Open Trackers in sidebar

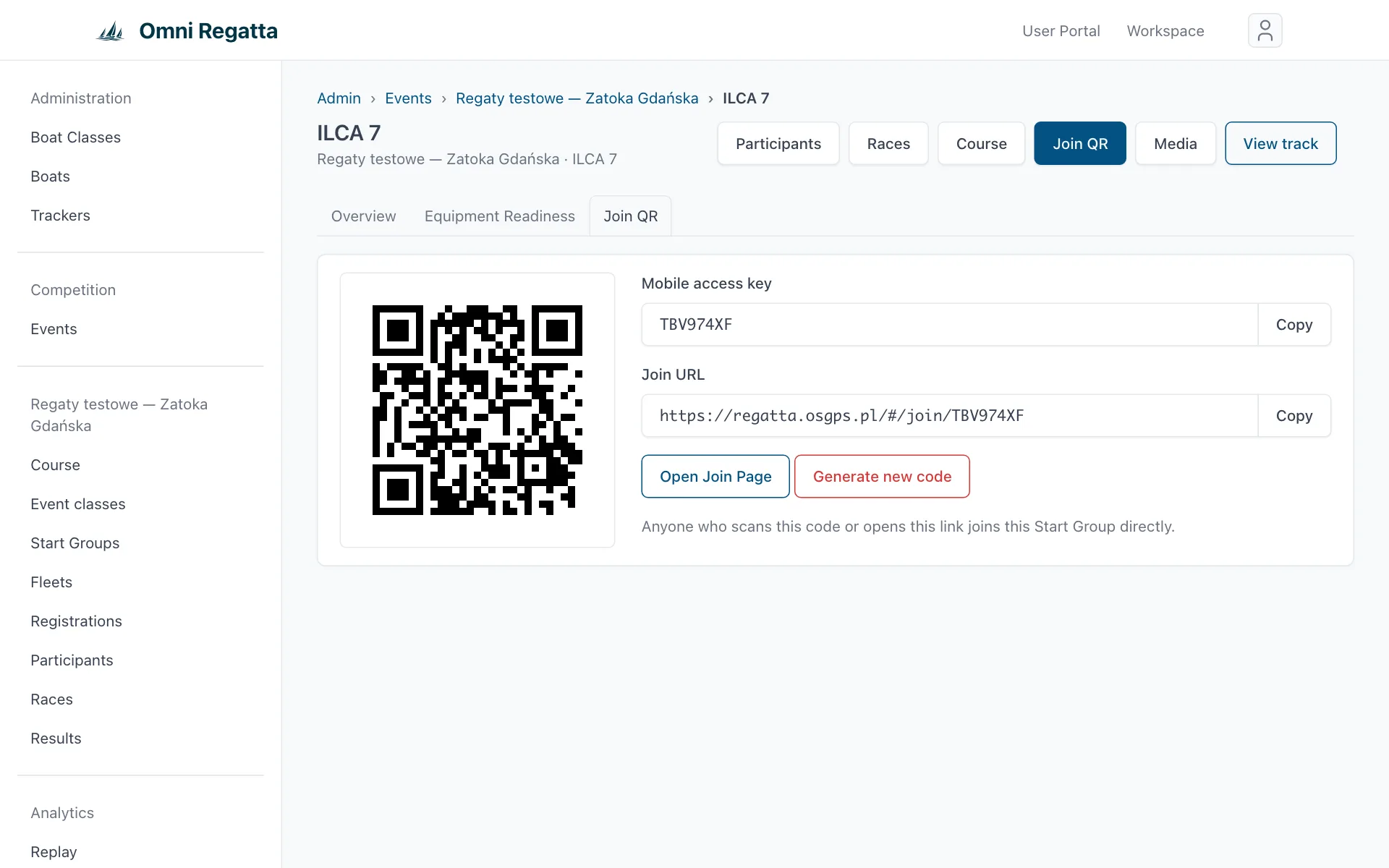point(60,216)
